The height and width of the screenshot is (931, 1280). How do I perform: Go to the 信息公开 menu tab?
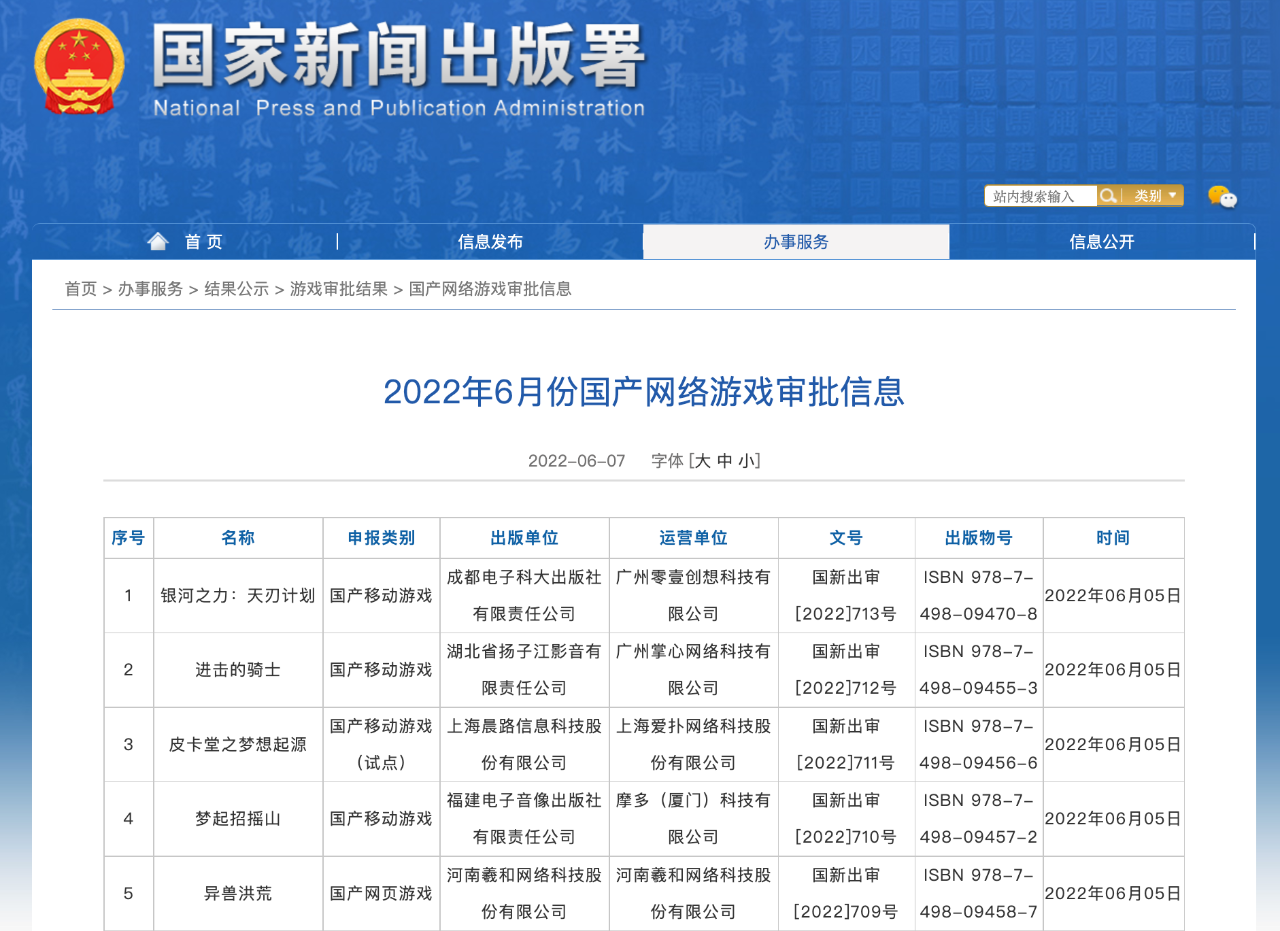(1101, 242)
